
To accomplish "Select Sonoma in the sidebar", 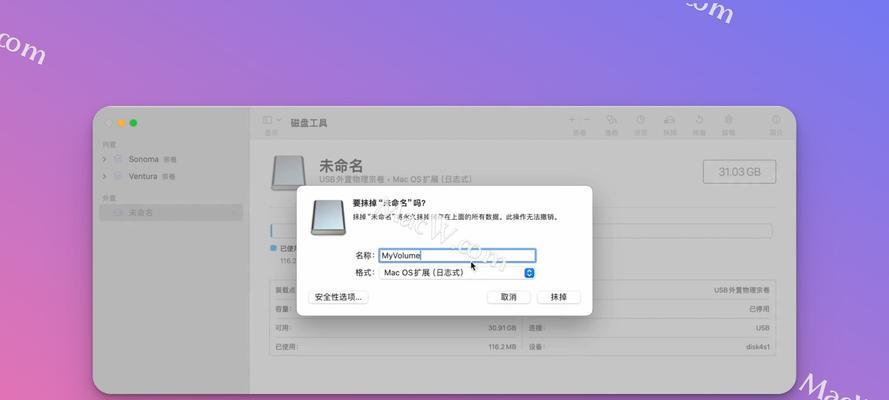I will coord(143,159).
